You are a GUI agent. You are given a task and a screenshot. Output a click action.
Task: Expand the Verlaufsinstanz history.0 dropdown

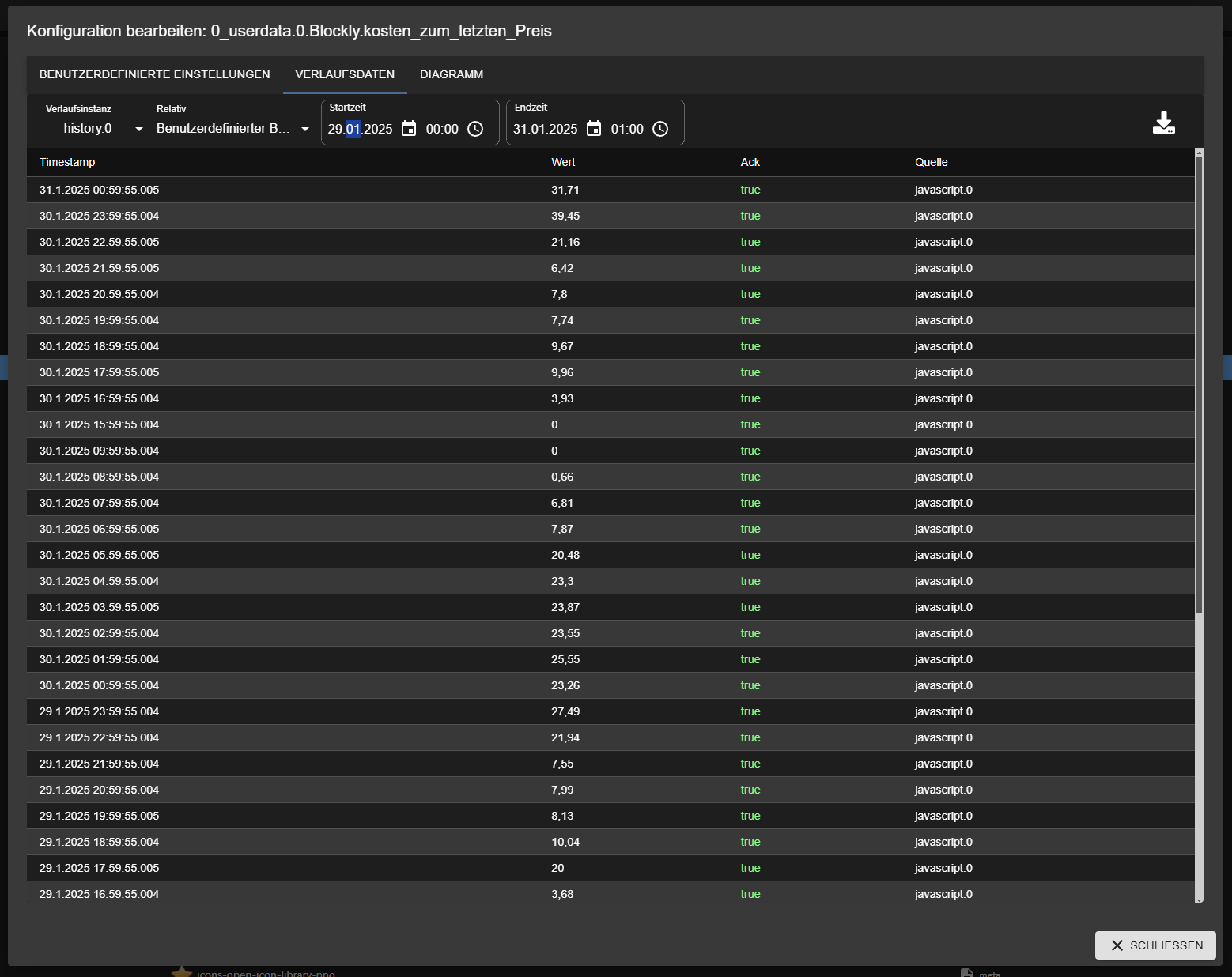click(x=96, y=129)
